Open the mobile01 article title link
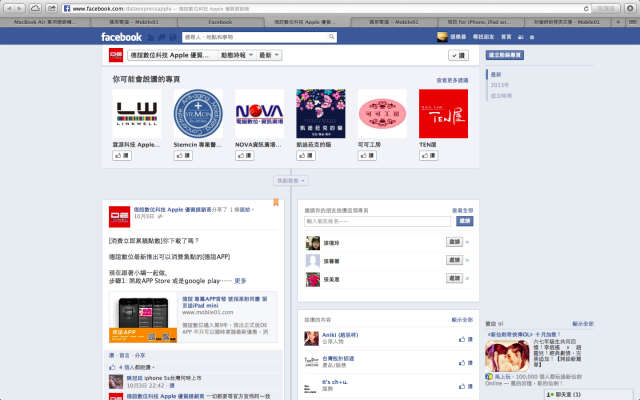Image resolution: width=640 pixels, height=400 pixels. pyautogui.click(x=224, y=302)
